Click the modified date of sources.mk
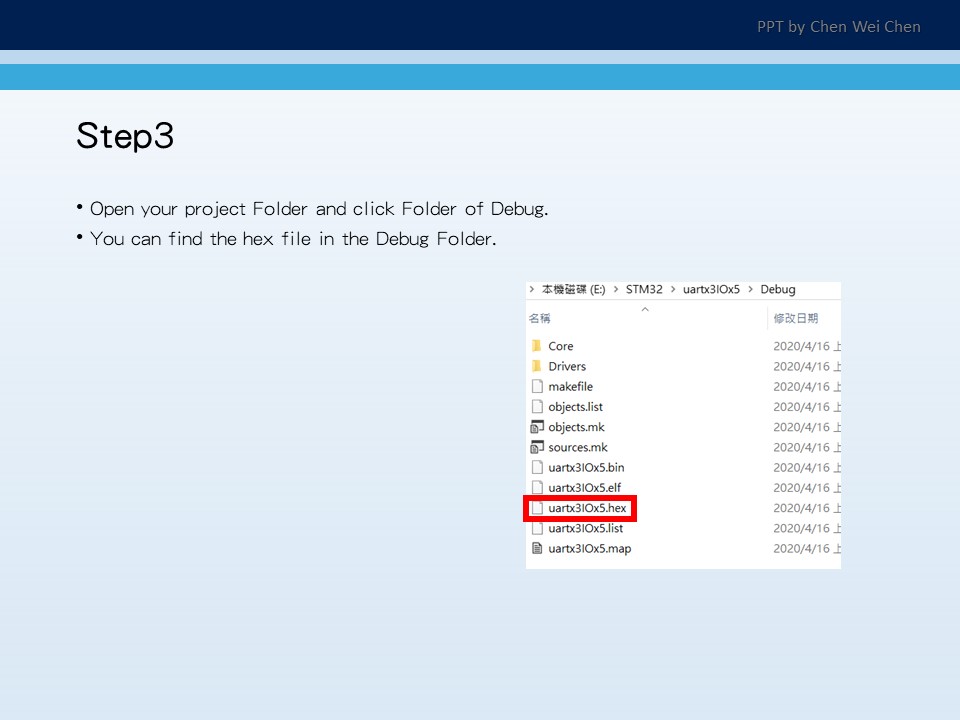Screen dimensions: 960x720 (x=807, y=447)
